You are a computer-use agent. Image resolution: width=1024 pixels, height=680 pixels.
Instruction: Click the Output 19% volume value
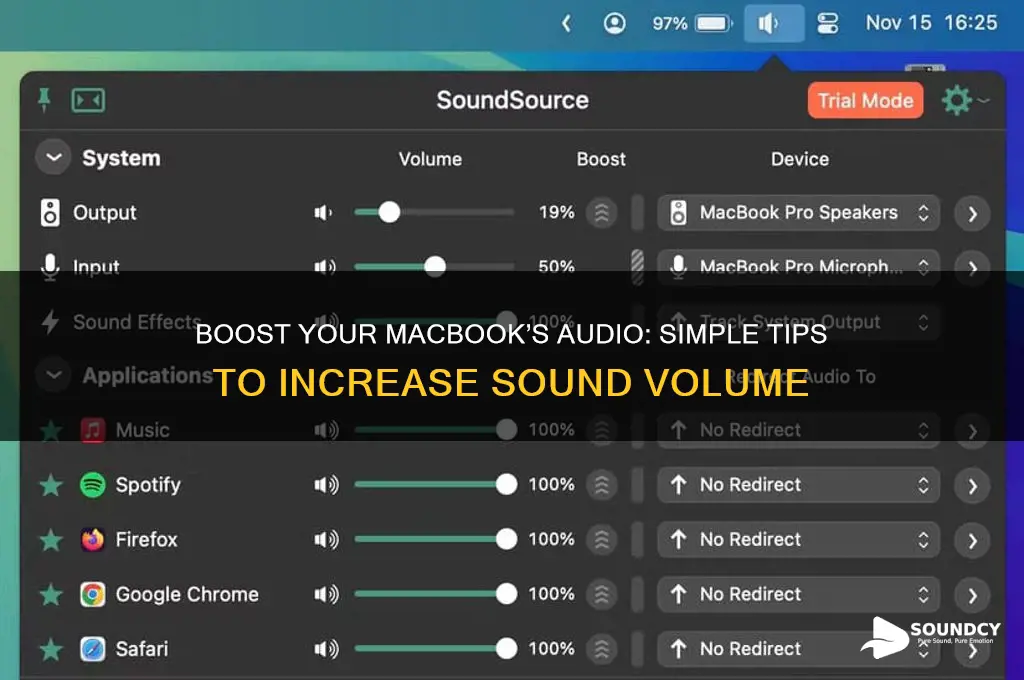[556, 212]
